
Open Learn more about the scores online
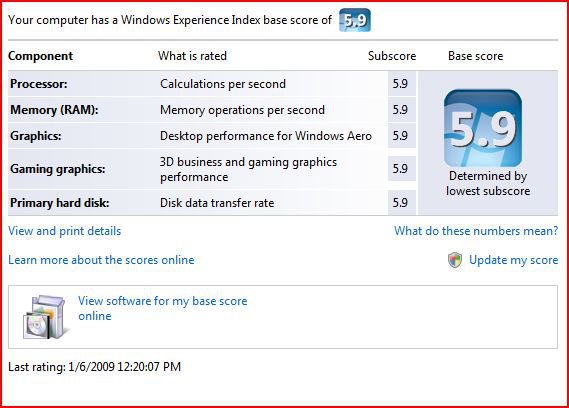coord(101,260)
